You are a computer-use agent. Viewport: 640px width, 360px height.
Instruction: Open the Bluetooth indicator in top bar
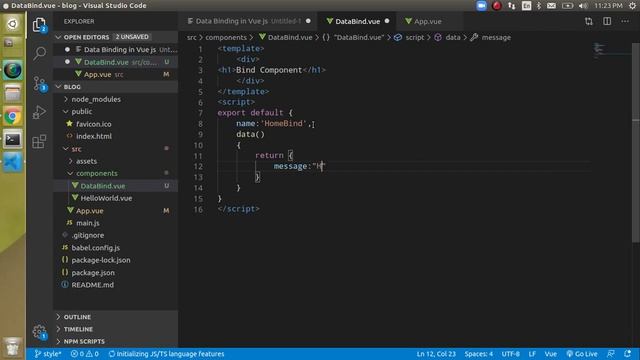pos(539,6)
